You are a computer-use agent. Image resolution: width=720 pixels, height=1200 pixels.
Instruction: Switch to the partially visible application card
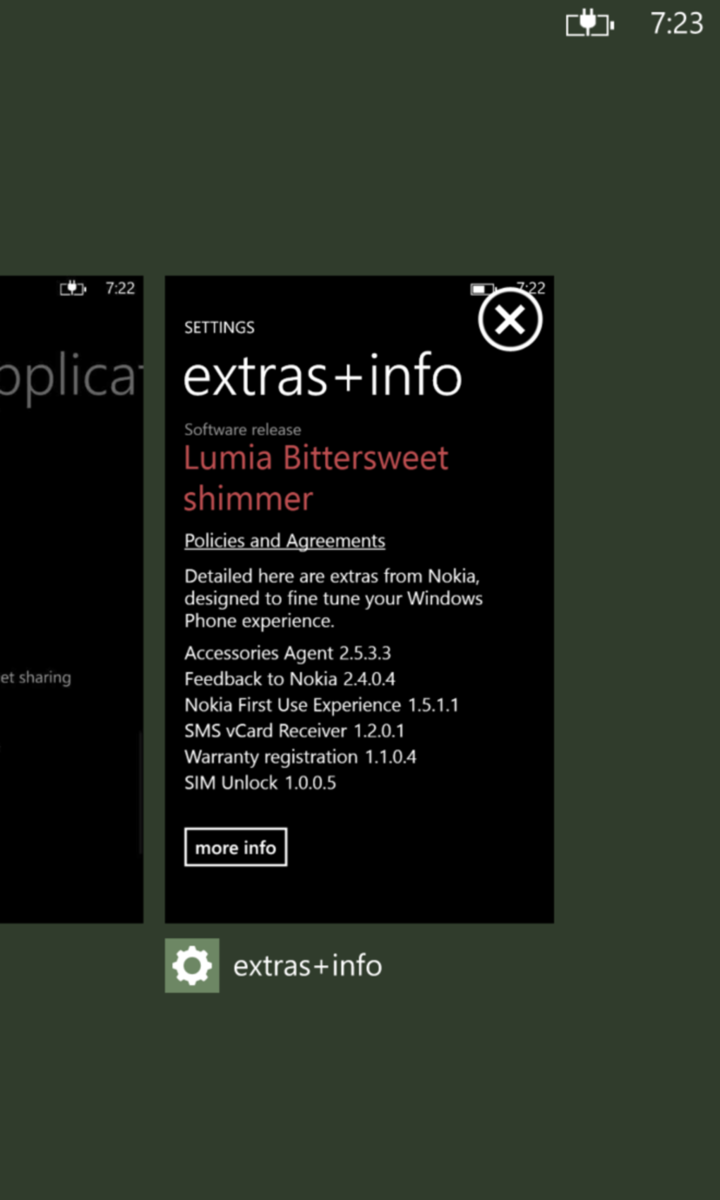click(70, 600)
